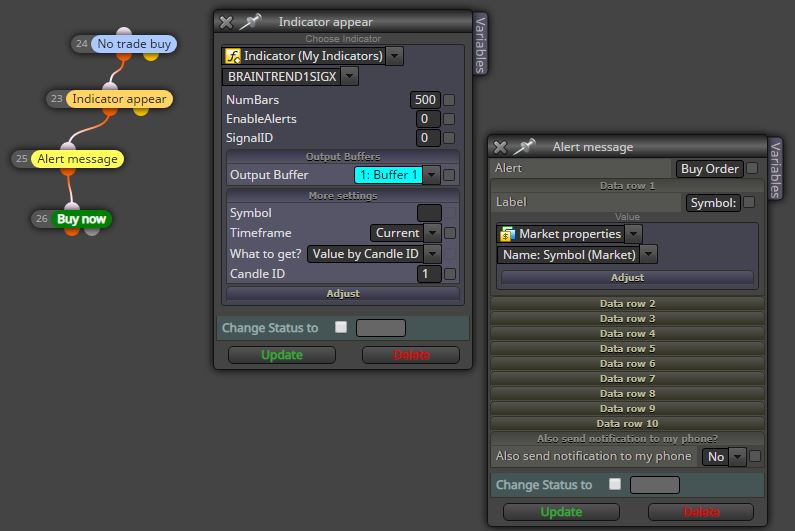Expand the Indicator (My Indicators) dropdown
This screenshot has height=531, width=795.
pyautogui.click(x=395, y=56)
